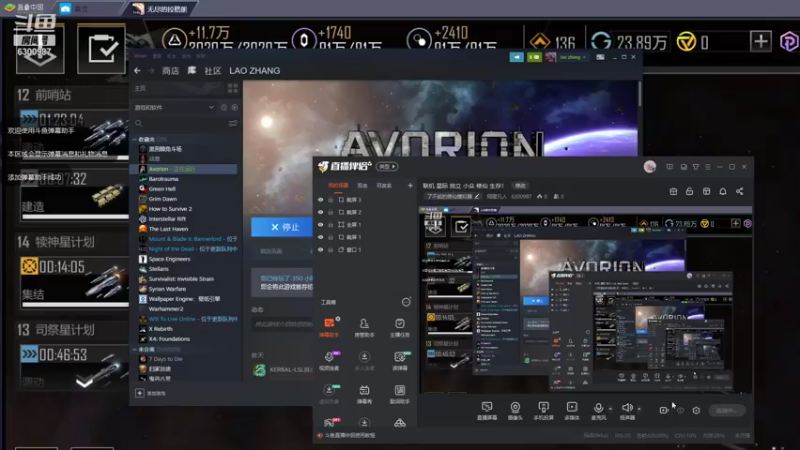Open the 商店 tab in Steam
The image size is (800, 450).
click(170, 70)
